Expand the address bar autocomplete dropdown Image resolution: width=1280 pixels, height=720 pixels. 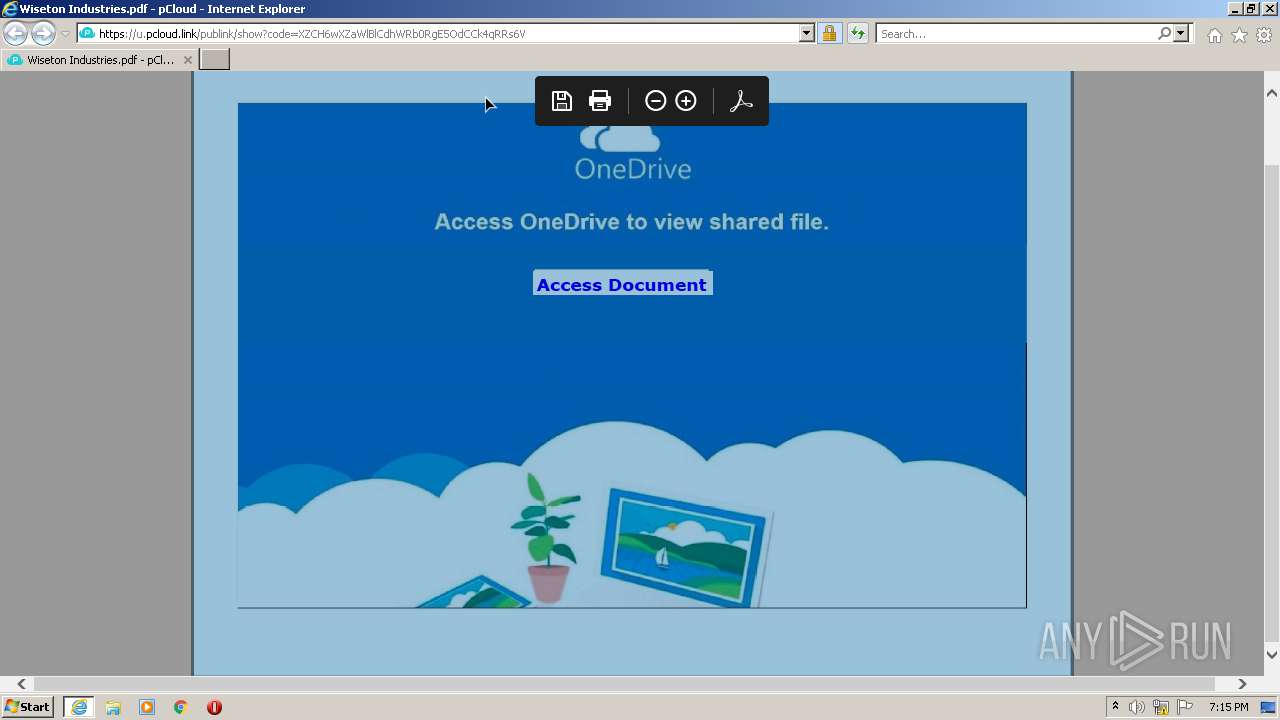(x=807, y=34)
